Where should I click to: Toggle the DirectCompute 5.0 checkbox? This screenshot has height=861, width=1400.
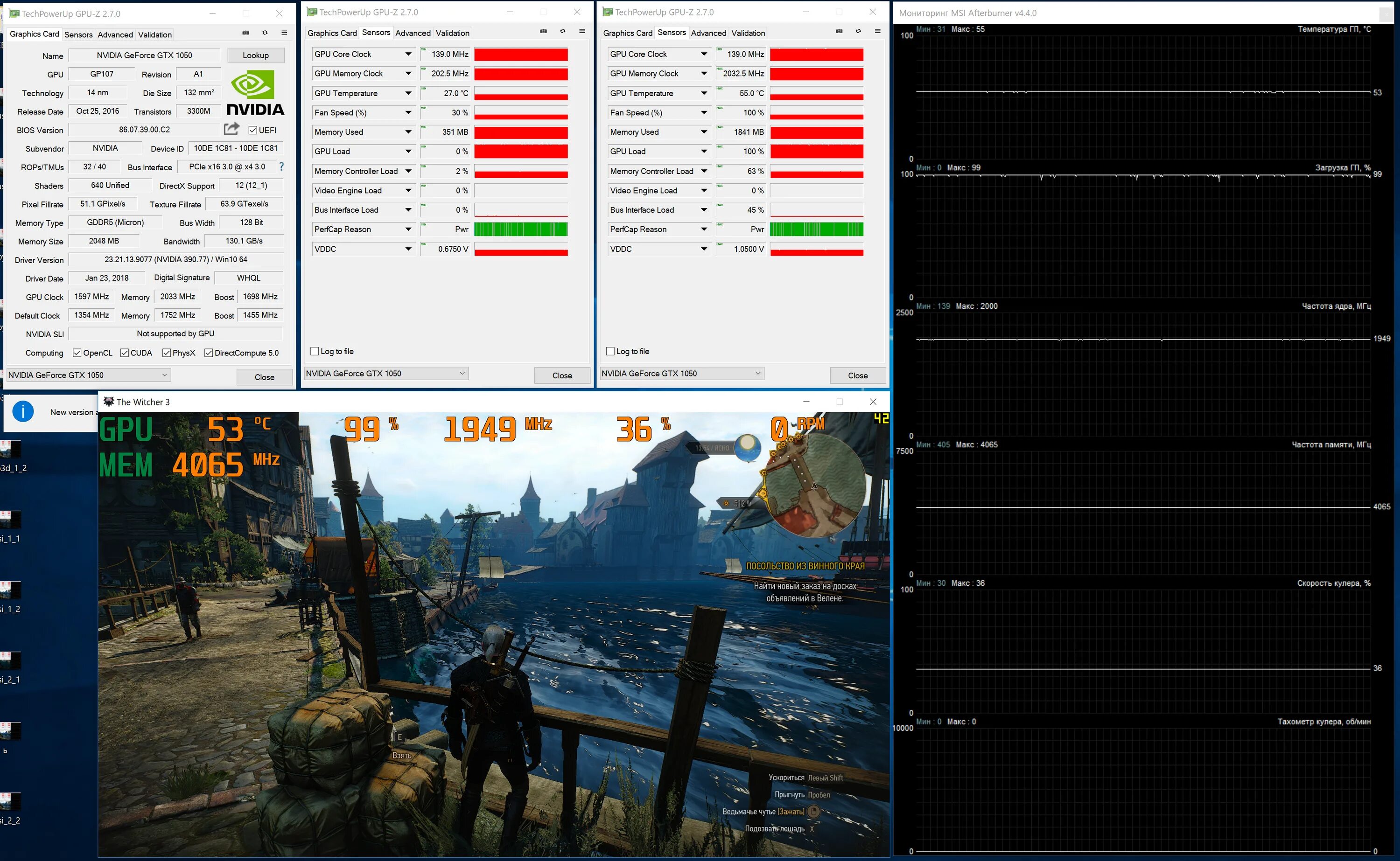click(x=209, y=353)
